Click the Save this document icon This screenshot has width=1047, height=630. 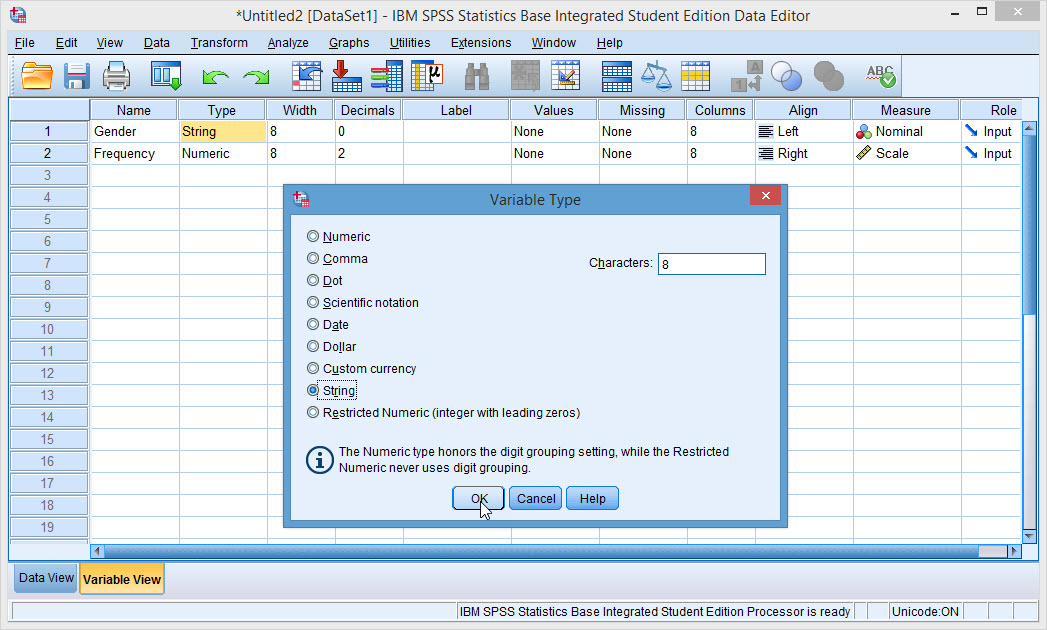click(77, 76)
